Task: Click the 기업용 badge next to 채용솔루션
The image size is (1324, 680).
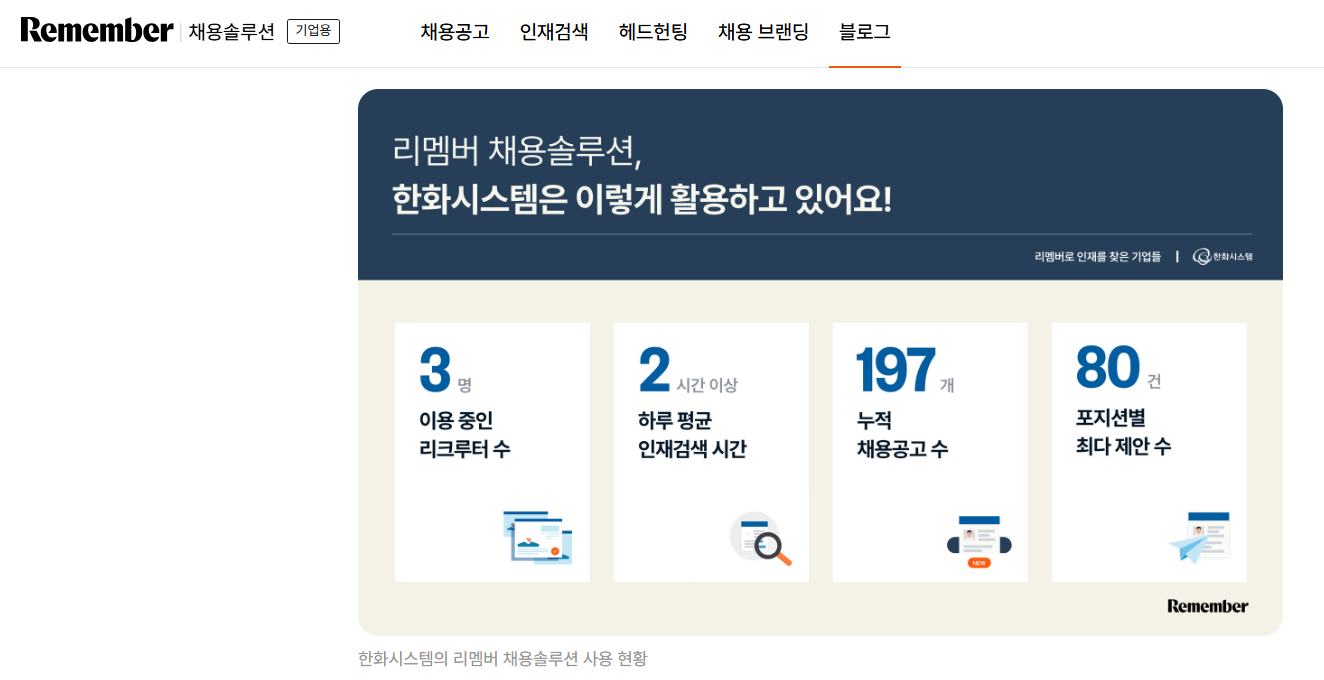Action: (x=313, y=32)
